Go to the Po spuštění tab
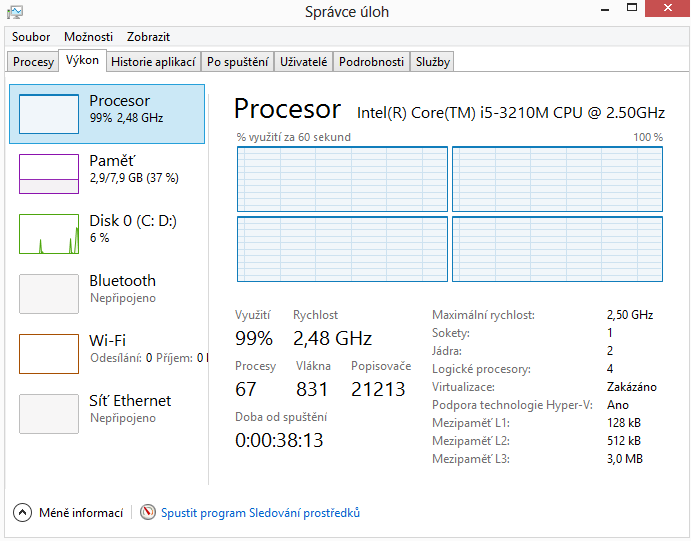Screen dimensions: 691x541 [x=237, y=62]
